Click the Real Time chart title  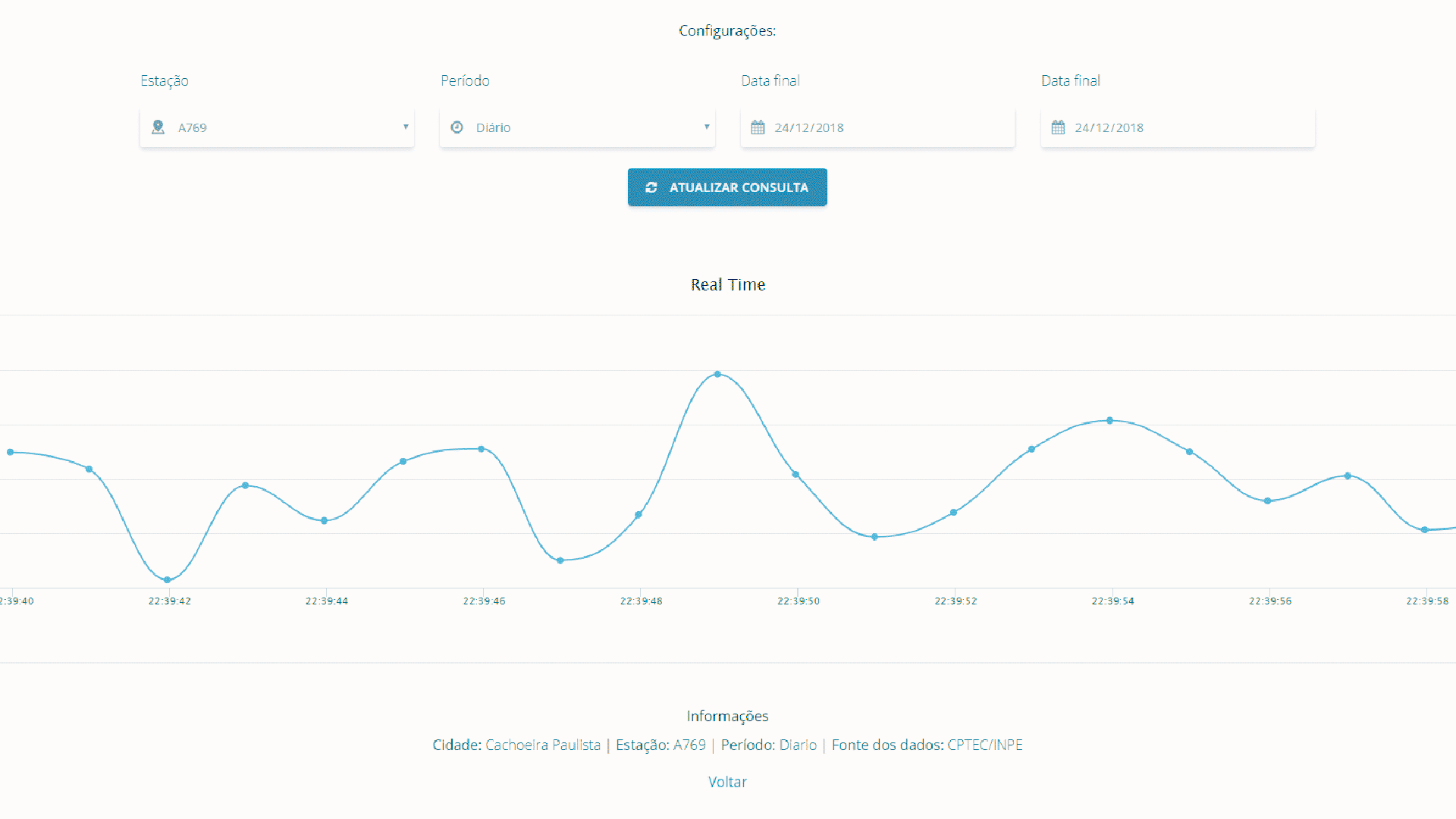[728, 284]
